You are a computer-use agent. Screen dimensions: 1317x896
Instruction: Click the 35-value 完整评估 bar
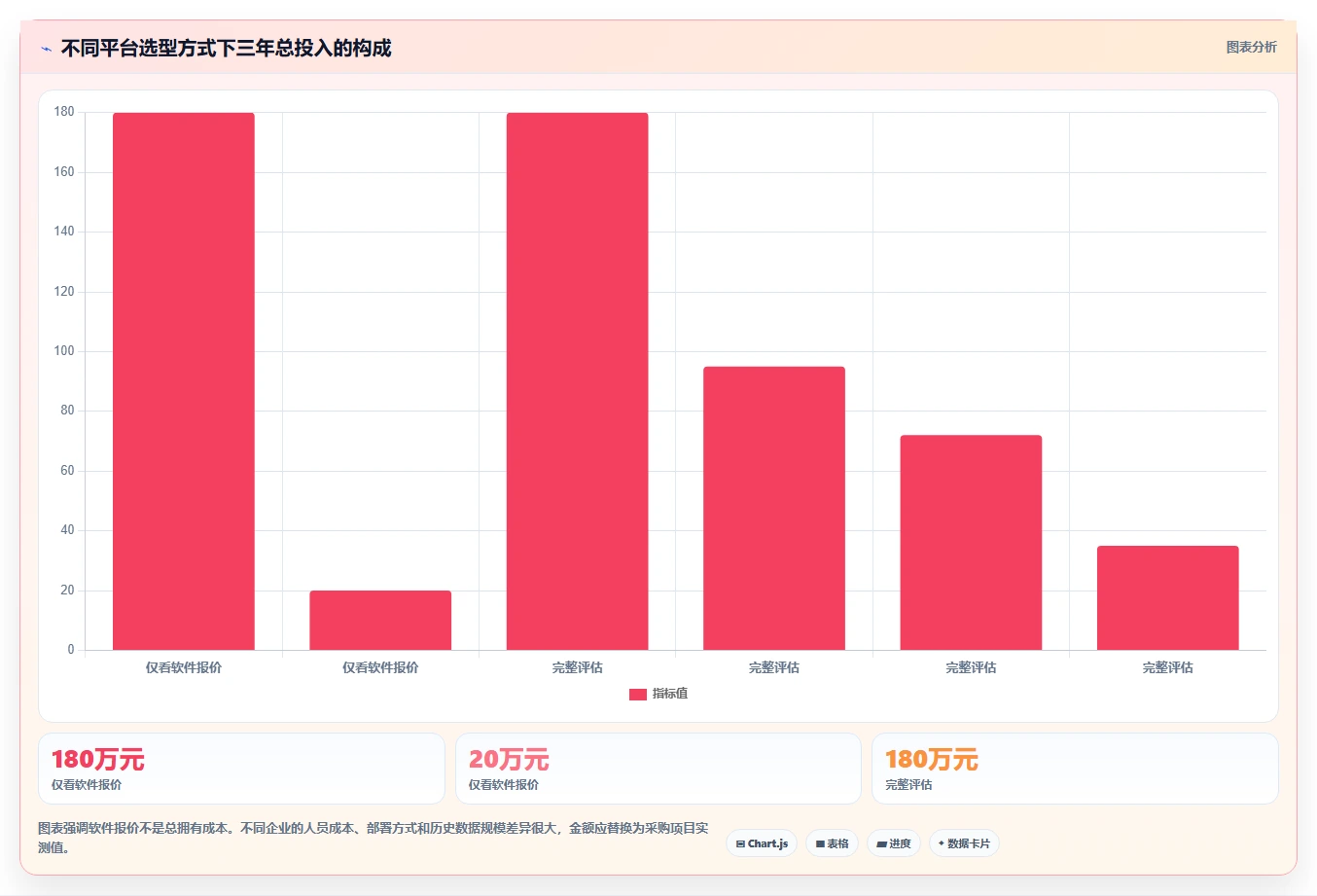point(1168,598)
